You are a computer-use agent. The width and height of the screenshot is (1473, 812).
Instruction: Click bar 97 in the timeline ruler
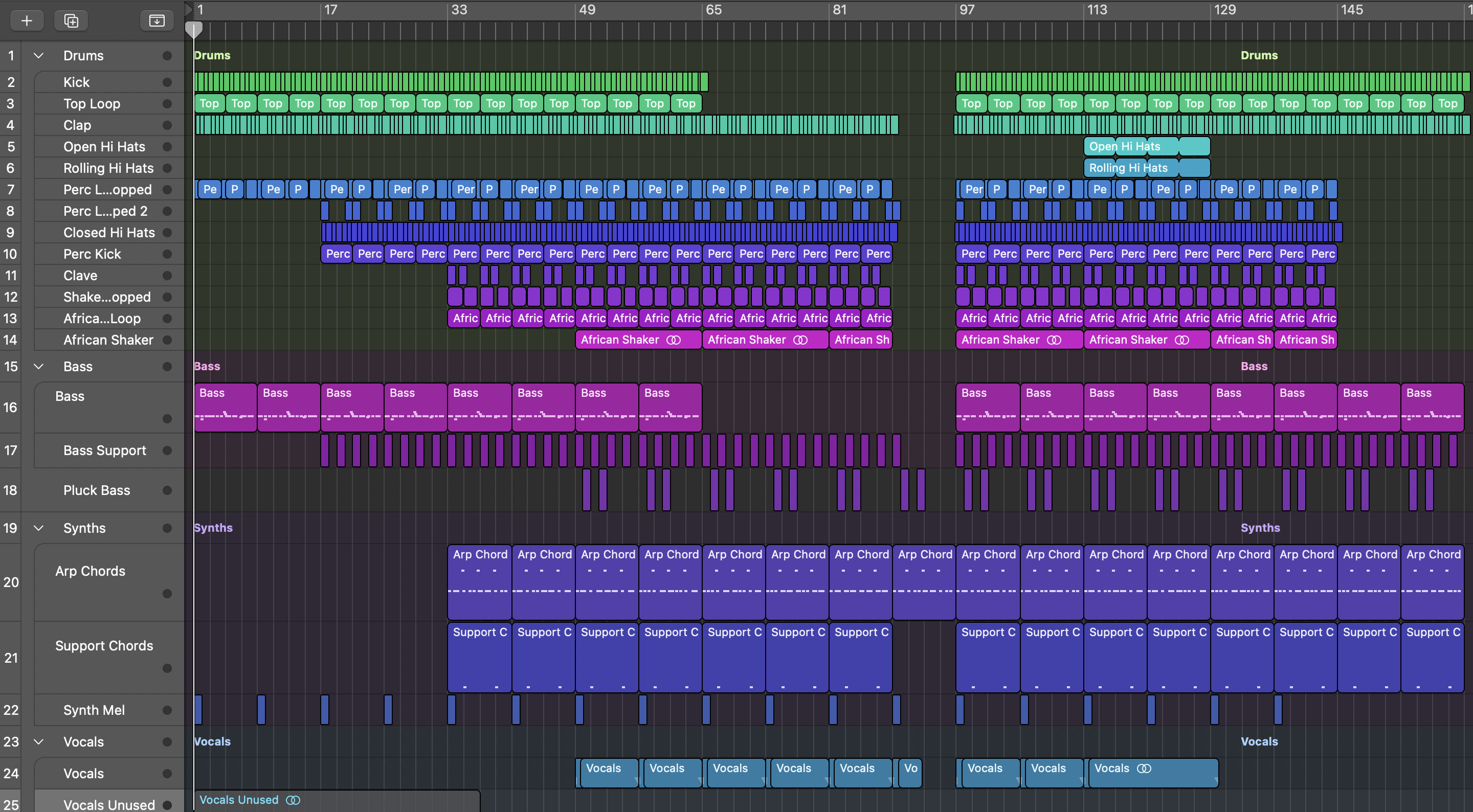(966, 10)
